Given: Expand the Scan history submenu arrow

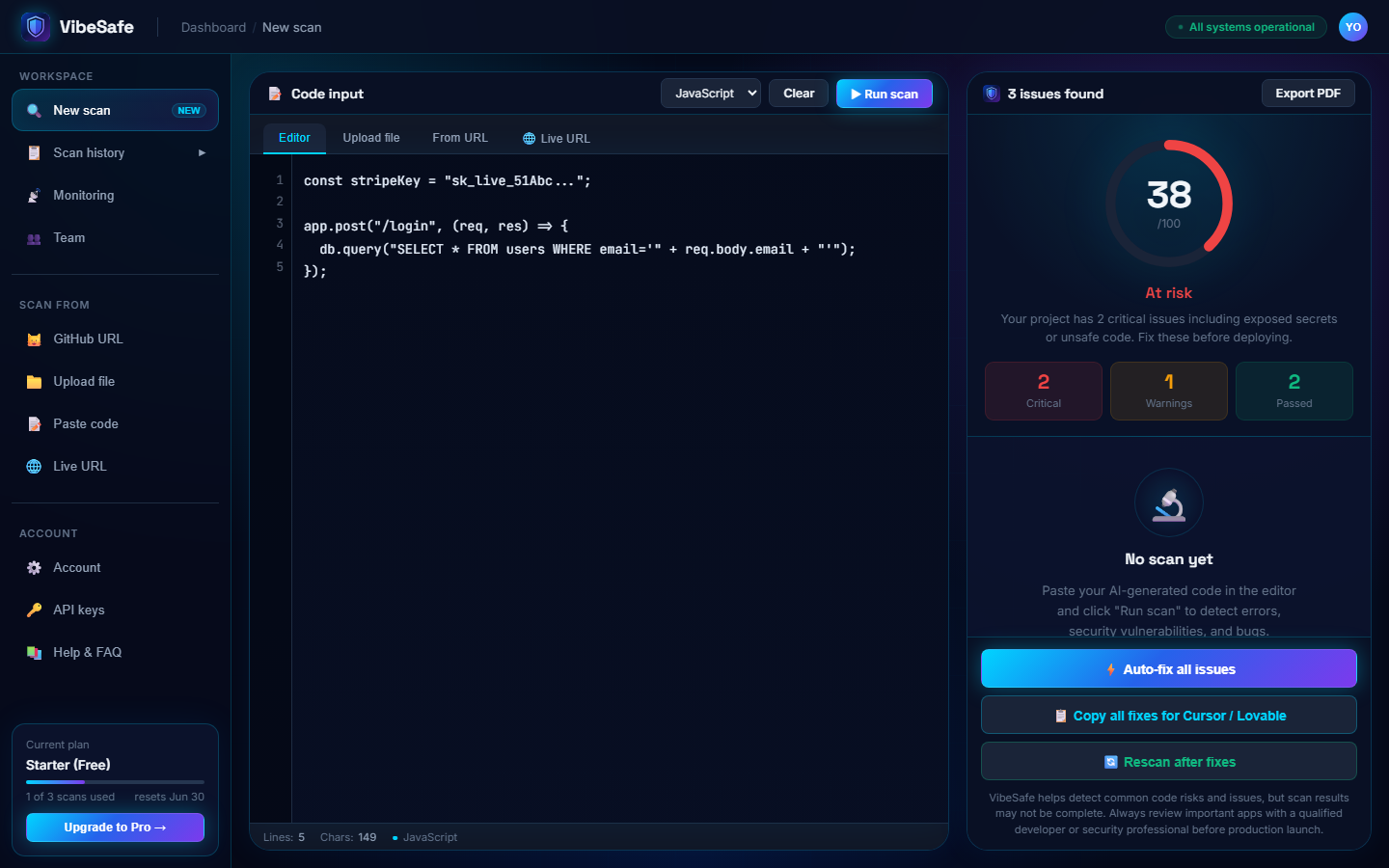Looking at the screenshot, I should [202, 153].
